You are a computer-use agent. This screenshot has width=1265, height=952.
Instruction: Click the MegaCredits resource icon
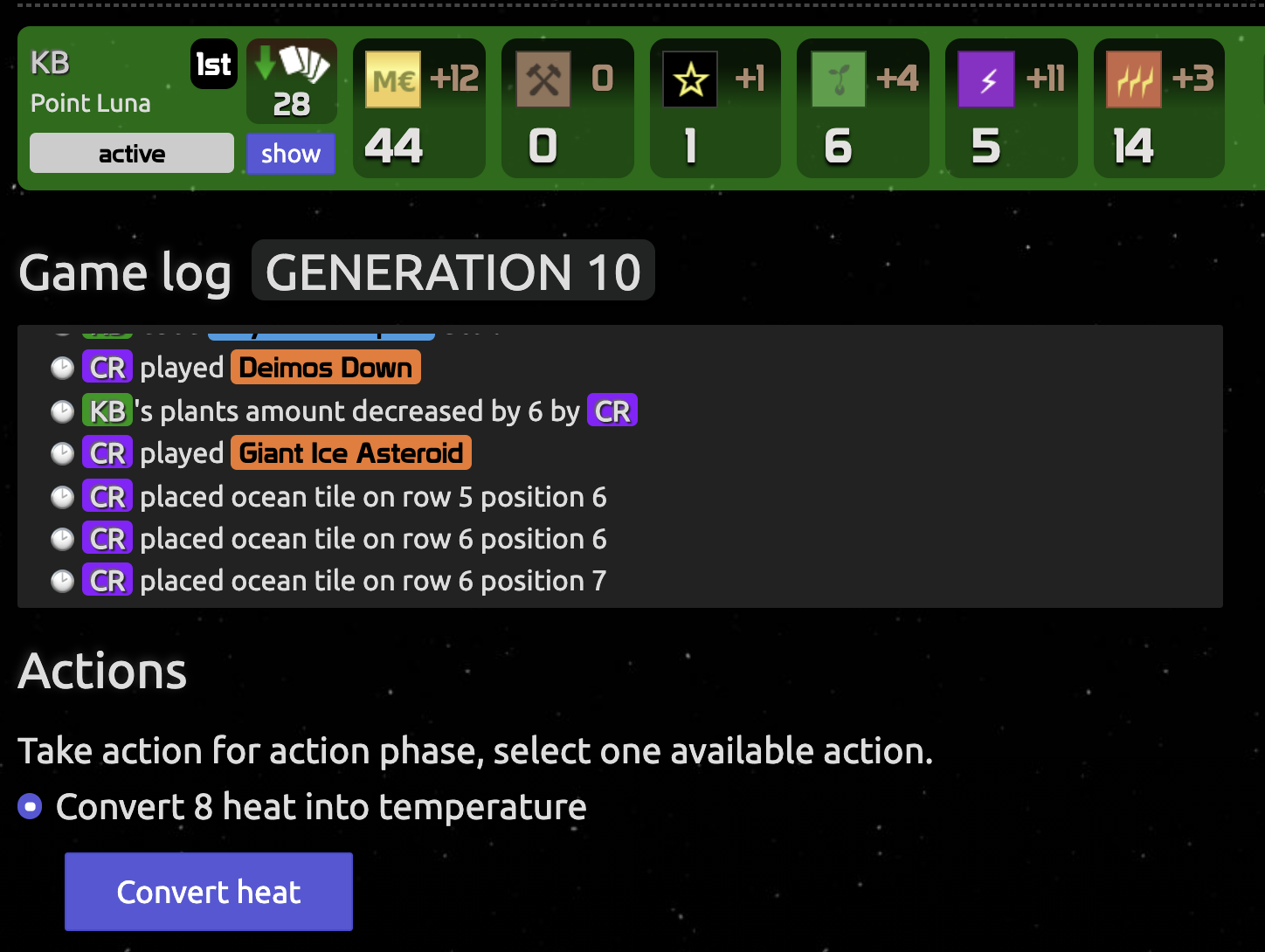tap(392, 79)
